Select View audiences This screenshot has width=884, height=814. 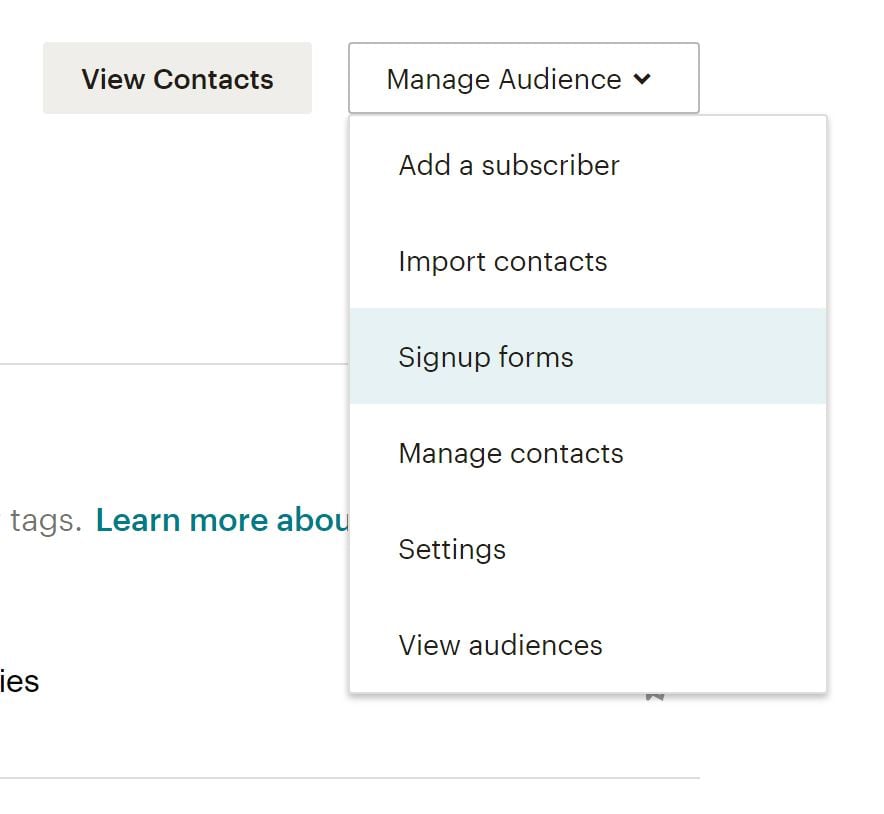coord(500,645)
